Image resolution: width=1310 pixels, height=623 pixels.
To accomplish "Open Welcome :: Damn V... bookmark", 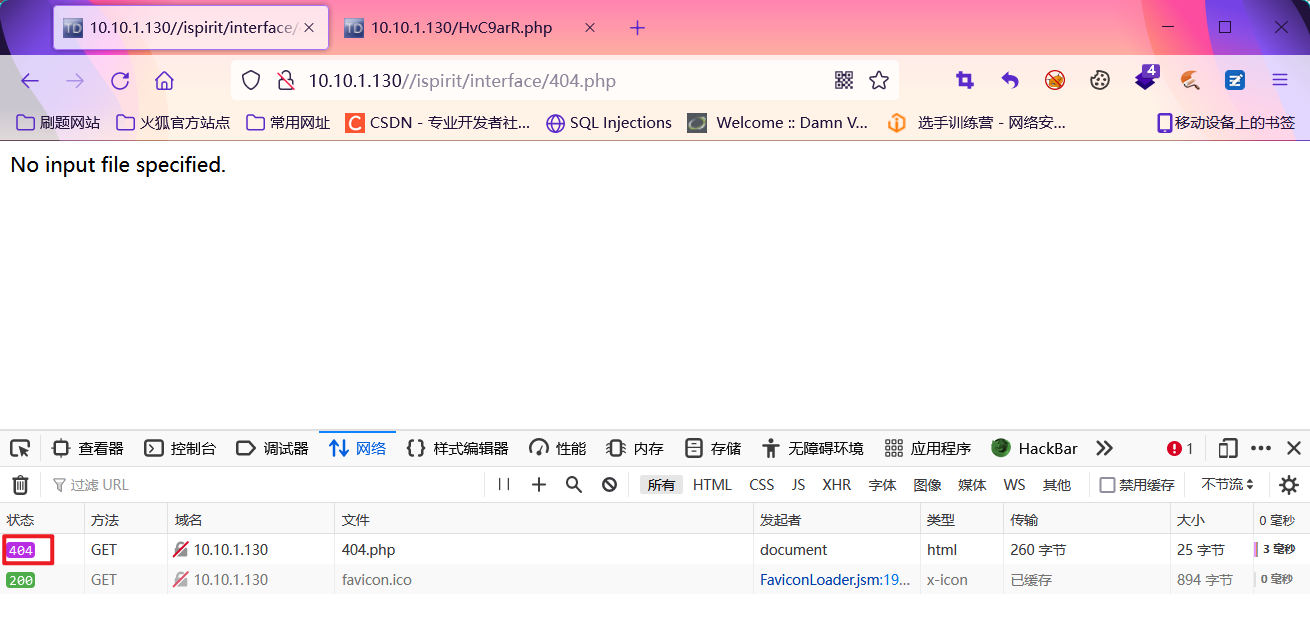I will (x=778, y=123).
